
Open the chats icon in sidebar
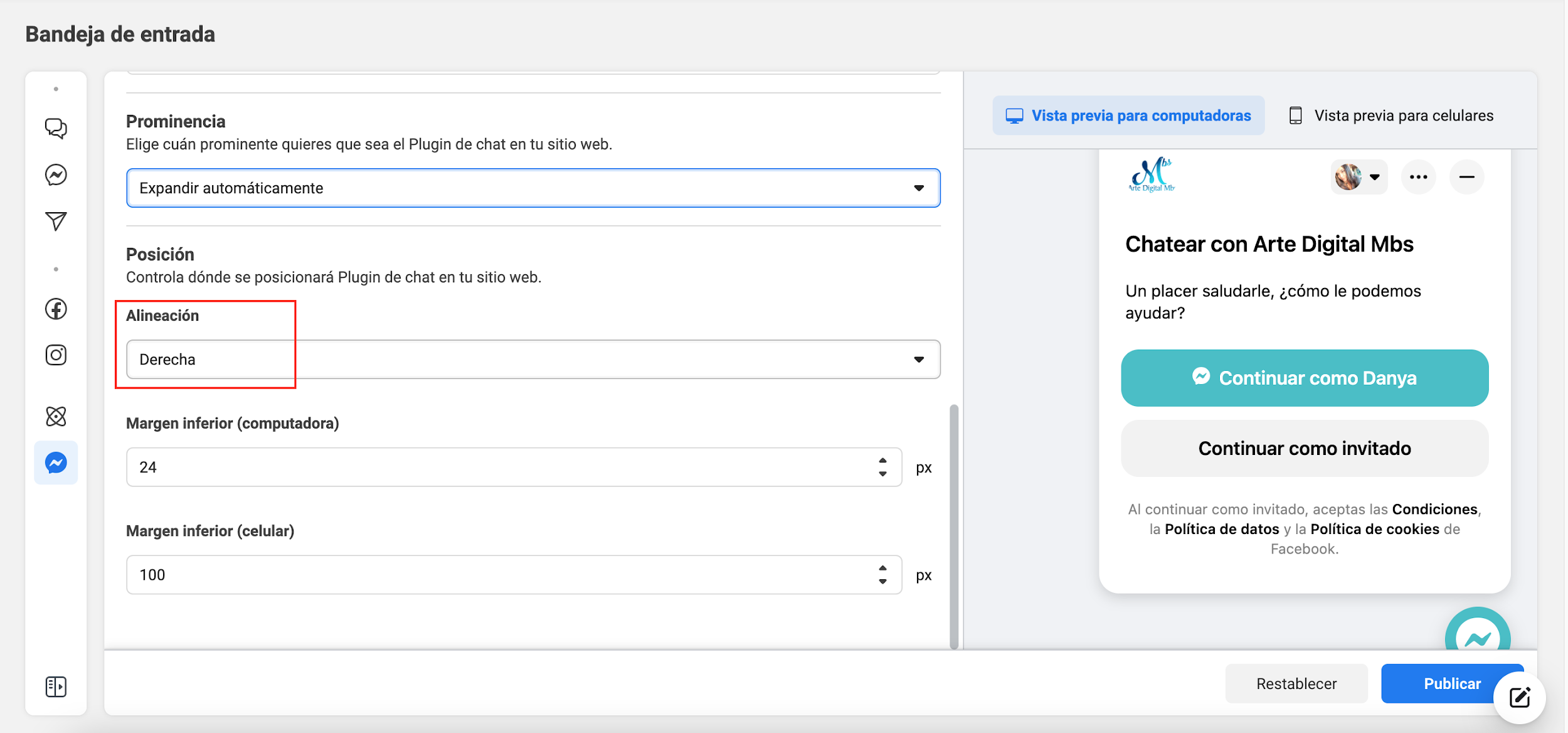click(x=56, y=128)
